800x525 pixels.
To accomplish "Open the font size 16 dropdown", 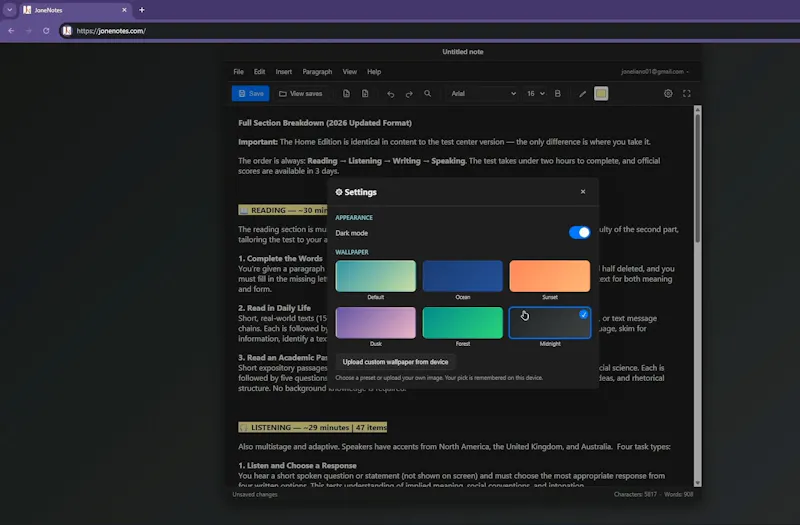I will (x=535, y=93).
